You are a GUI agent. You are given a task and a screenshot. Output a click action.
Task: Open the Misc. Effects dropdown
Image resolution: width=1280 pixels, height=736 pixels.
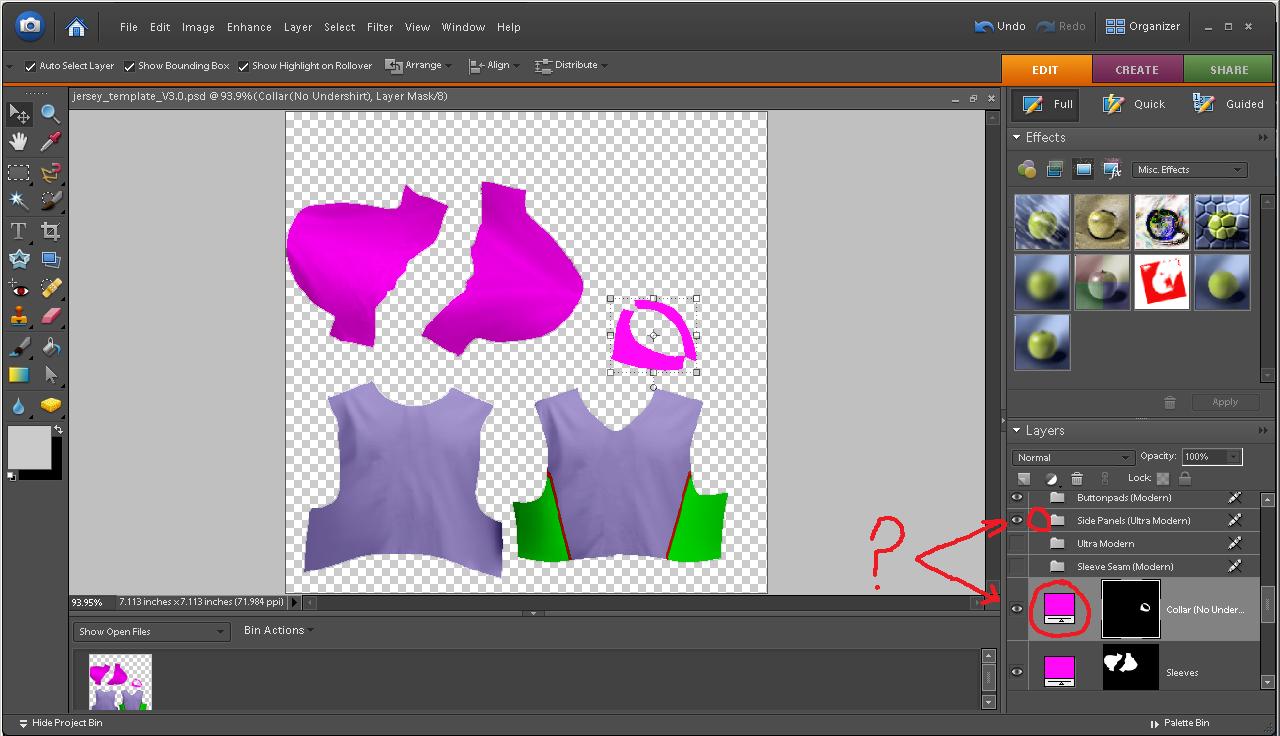click(x=1189, y=170)
